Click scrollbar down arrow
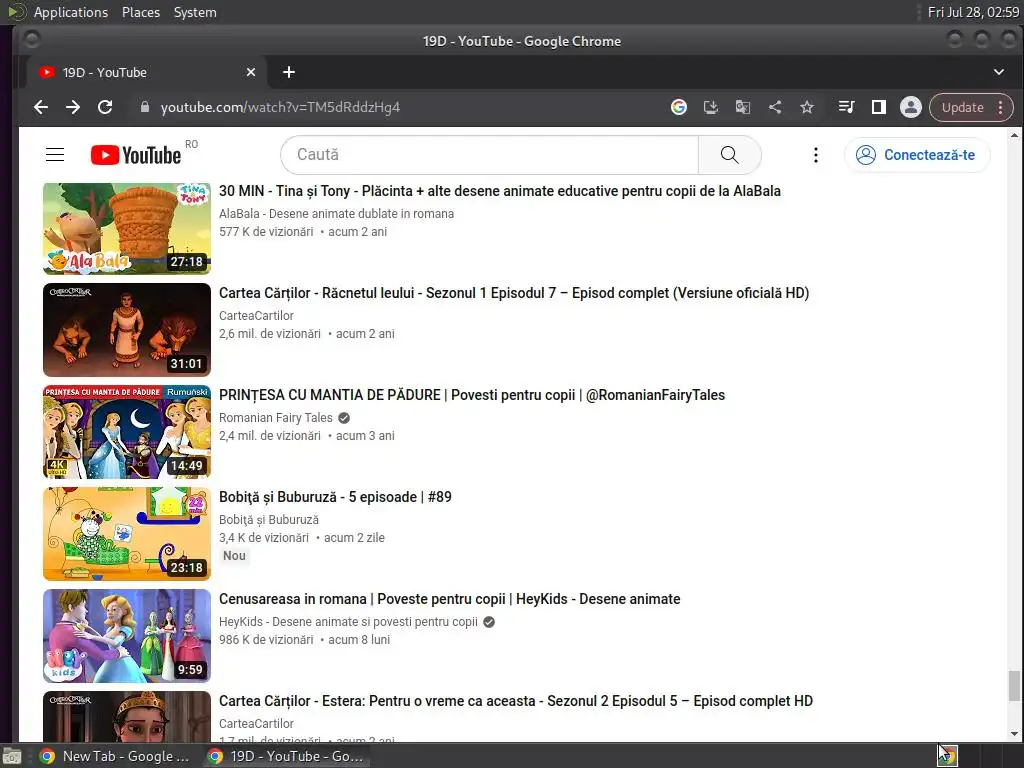This screenshot has height=768, width=1024. click(x=1014, y=734)
